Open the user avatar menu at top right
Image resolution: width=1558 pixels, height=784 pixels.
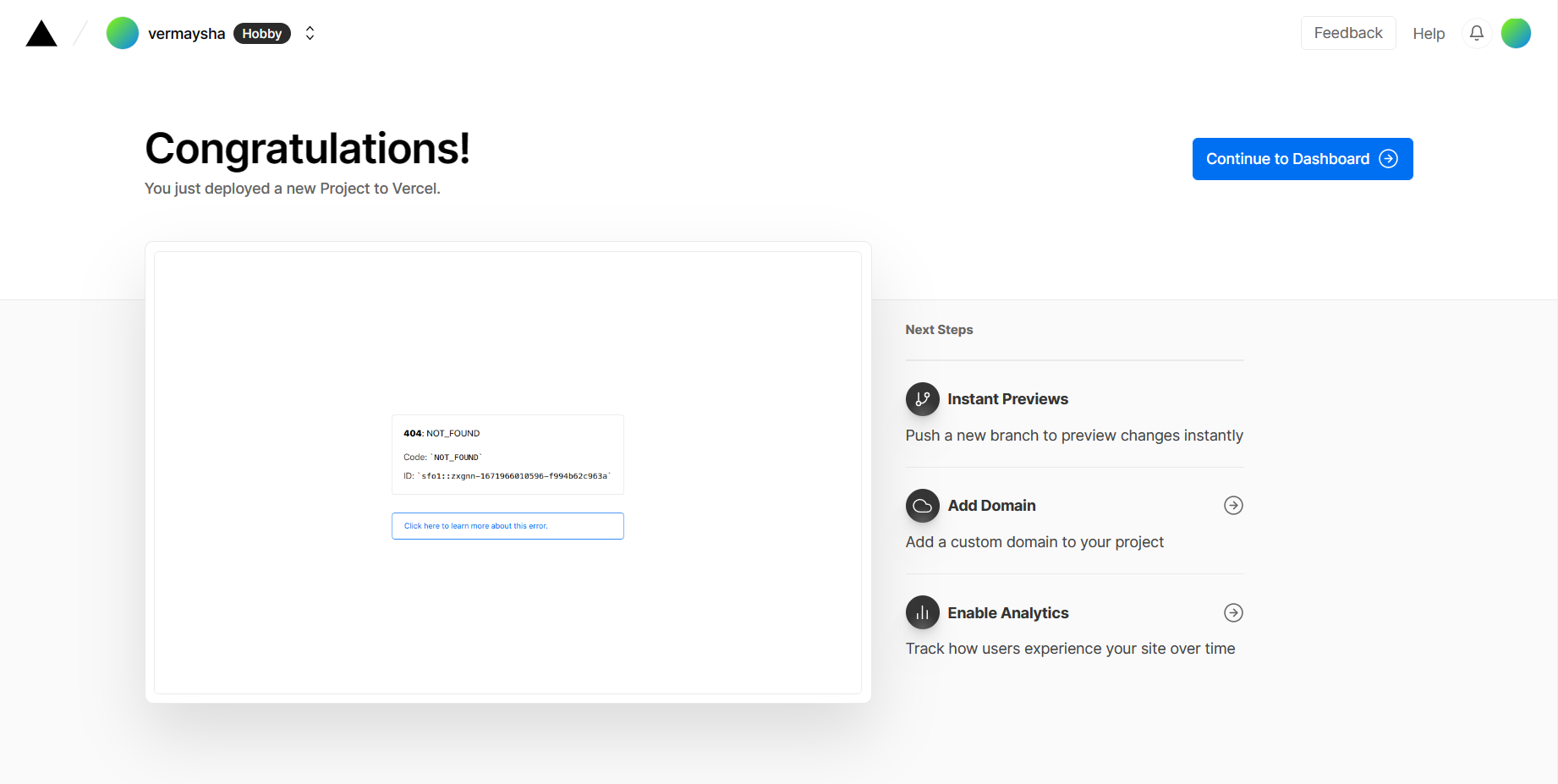[x=1516, y=33]
